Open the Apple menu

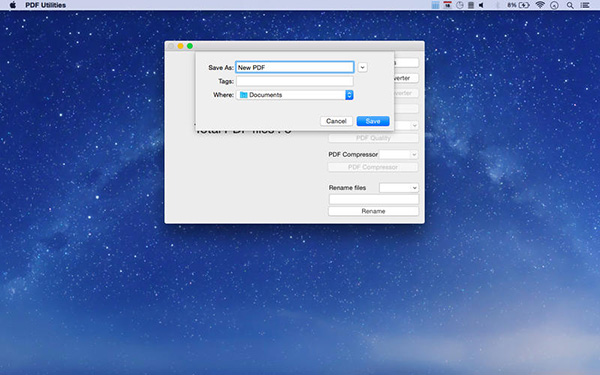click(13, 5)
